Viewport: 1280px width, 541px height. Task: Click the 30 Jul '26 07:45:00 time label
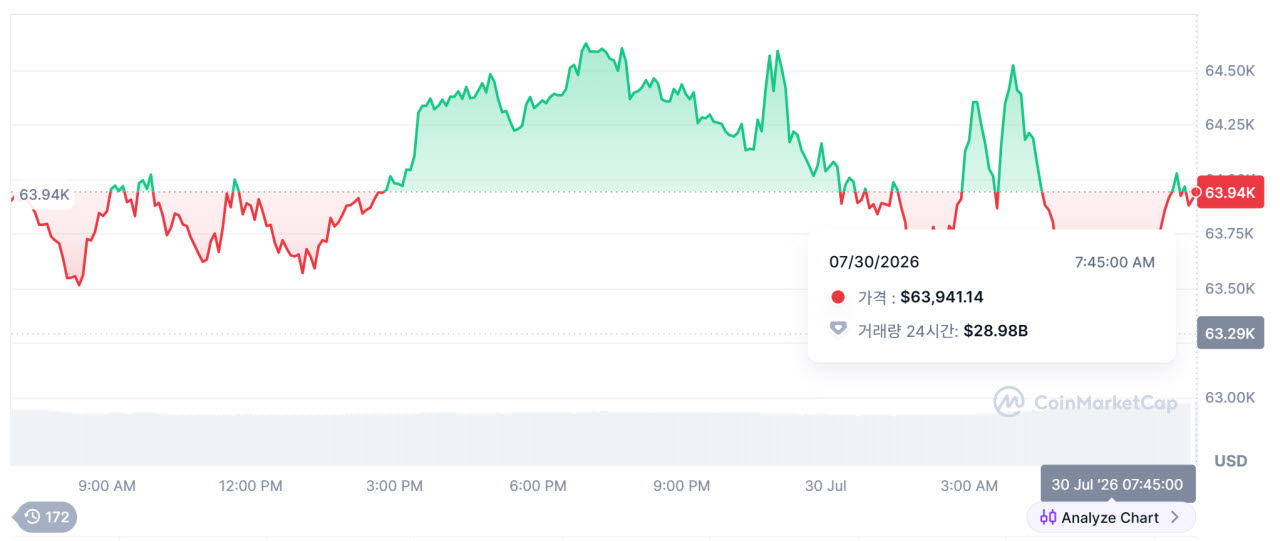coord(1117,485)
